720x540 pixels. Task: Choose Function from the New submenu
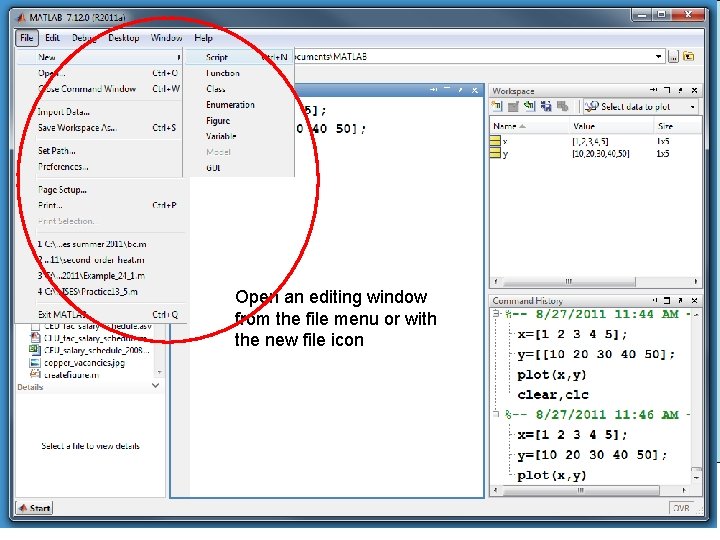pos(239,73)
